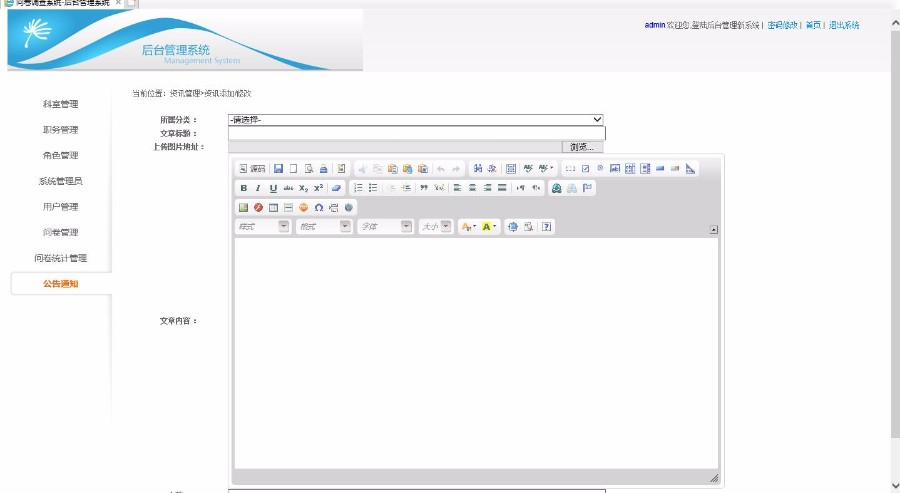Toggle bulleted list
This screenshot has height=493, width=900.
(x=373, y=188)
